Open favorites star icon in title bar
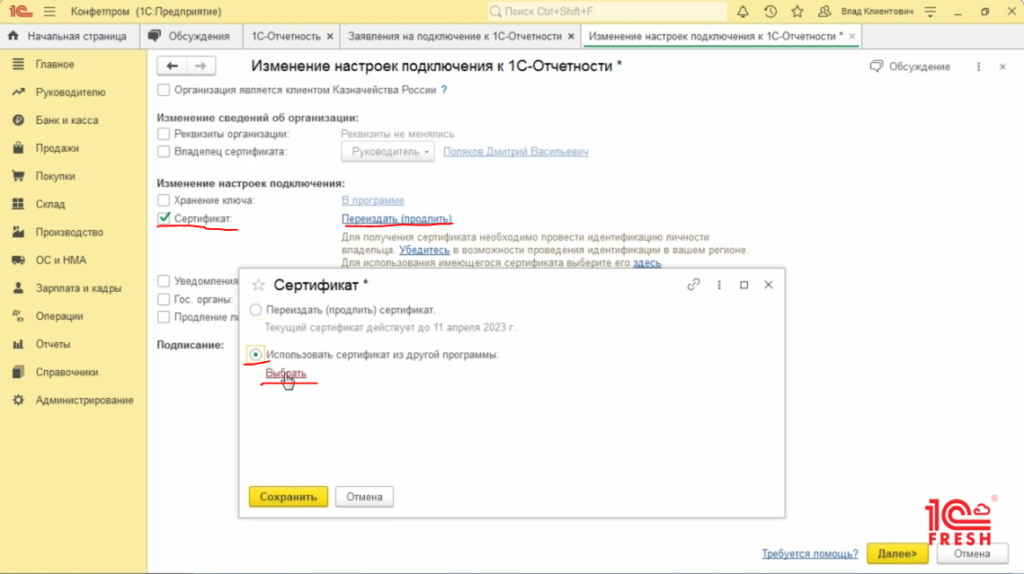The image size is (1024, 574). click(797, 11)
